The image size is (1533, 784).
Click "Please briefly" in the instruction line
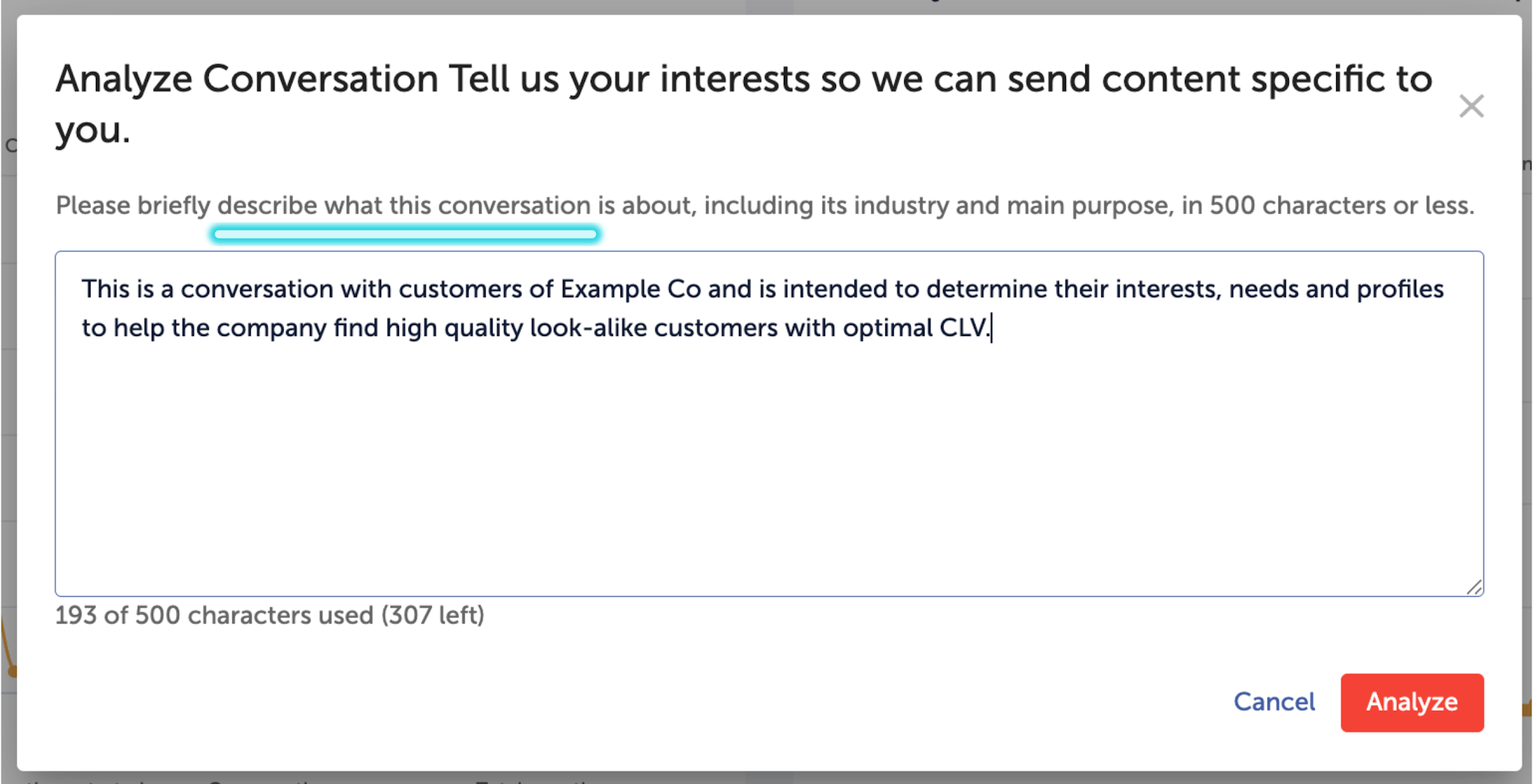pos(133,206)
